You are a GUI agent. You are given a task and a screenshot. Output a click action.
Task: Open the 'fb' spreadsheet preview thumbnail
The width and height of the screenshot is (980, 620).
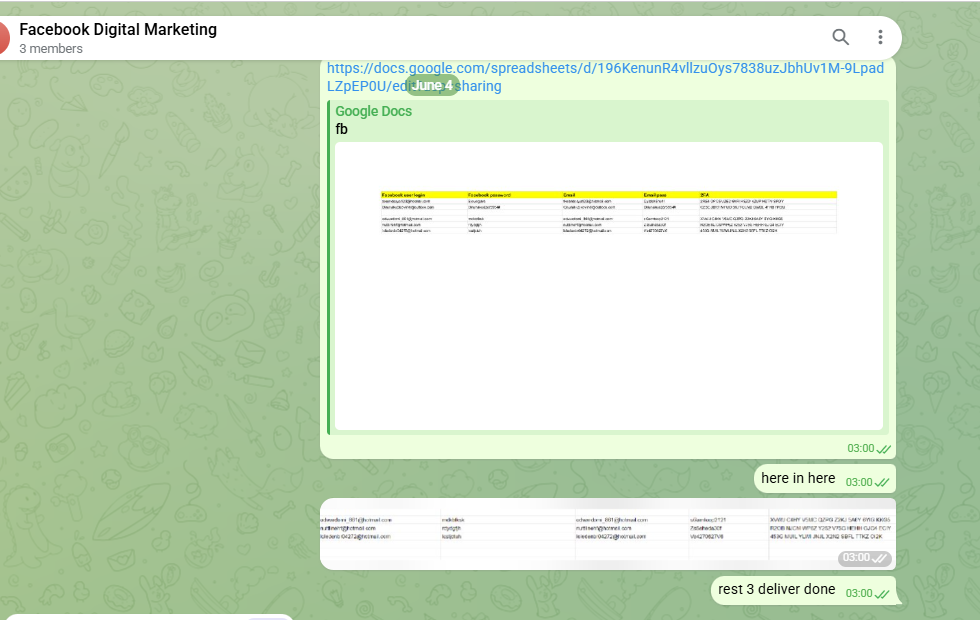pyautogui.click(x=609, y=286)
